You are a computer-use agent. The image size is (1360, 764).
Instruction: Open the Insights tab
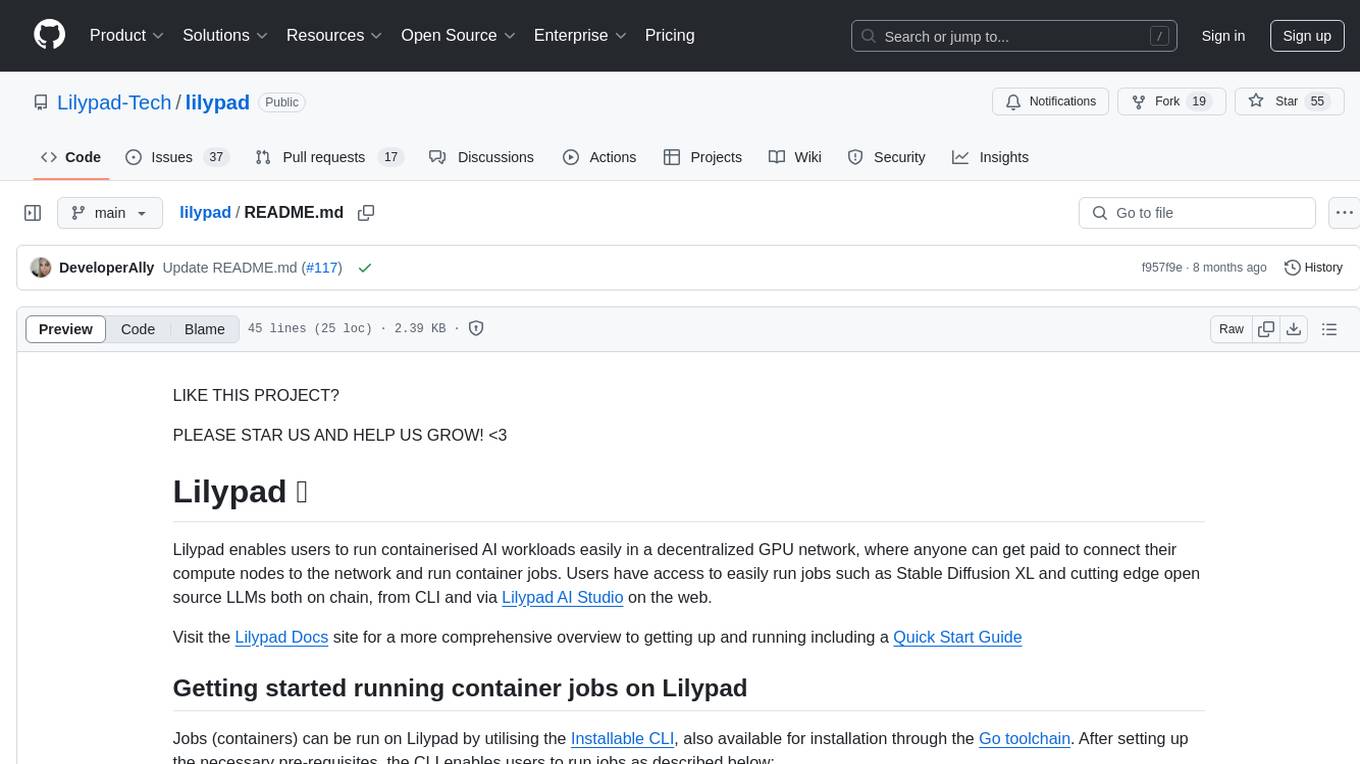point(990,157)
